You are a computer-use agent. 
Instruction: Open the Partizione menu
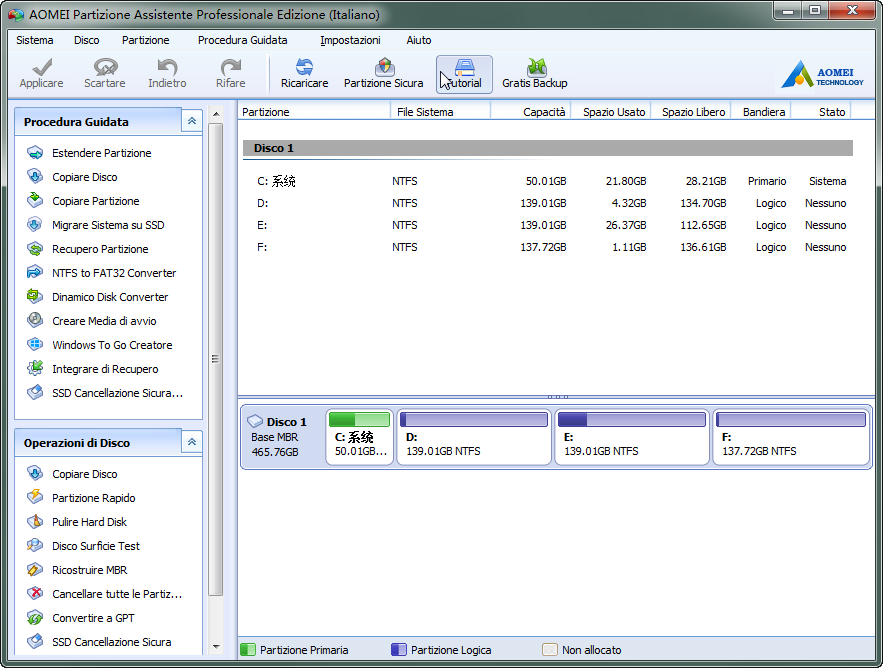(x=145, y=40)
